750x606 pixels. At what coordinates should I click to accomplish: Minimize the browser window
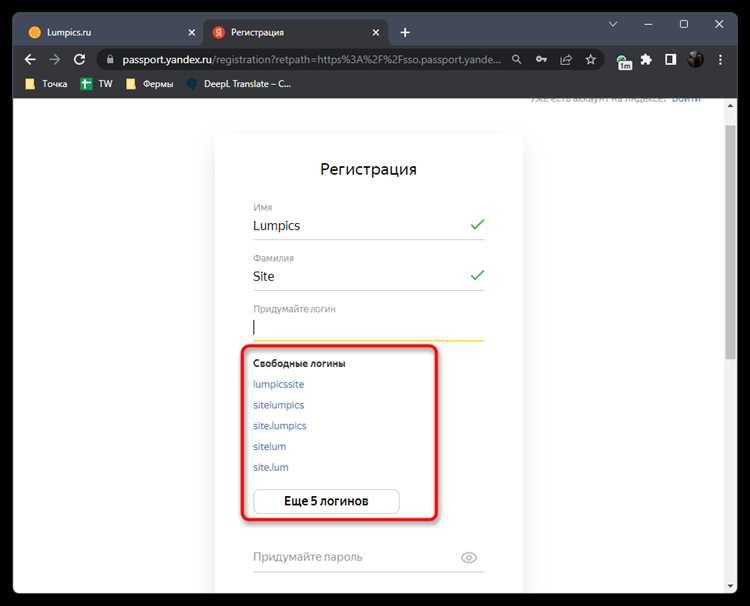(x=648, y=24)
